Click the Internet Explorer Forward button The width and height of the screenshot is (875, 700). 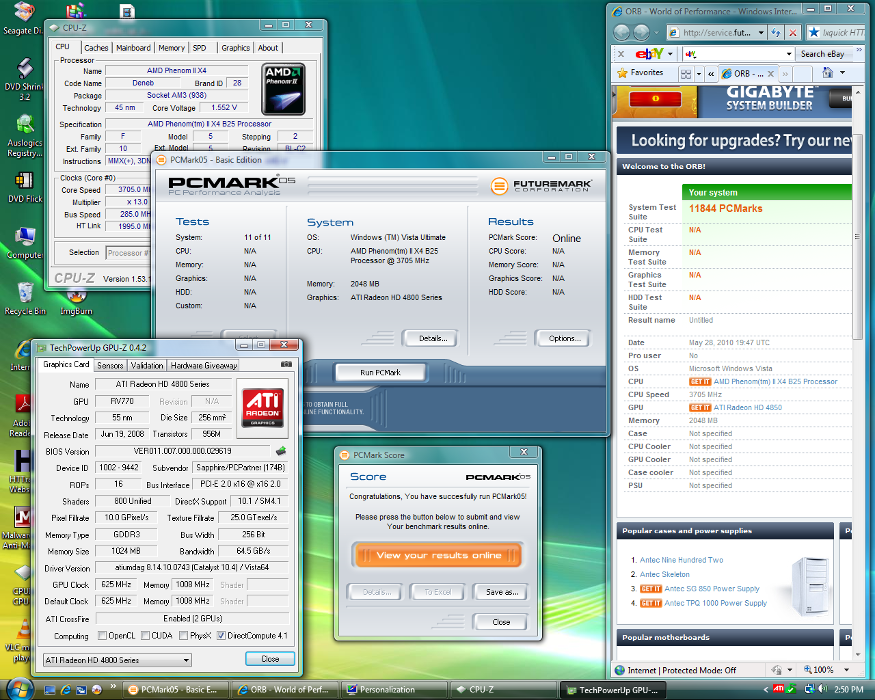tap(641, 32)
